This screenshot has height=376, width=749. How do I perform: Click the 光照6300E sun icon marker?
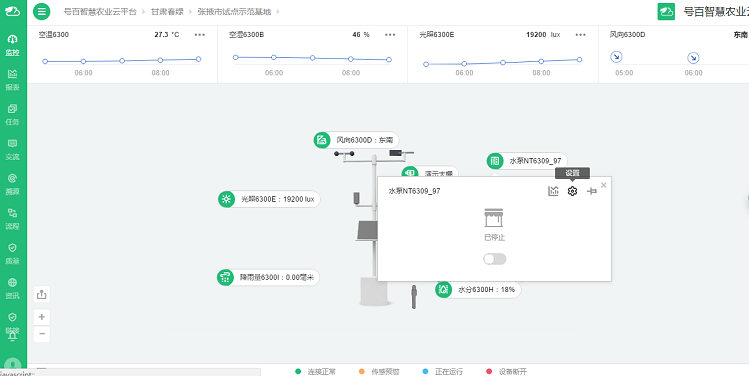(x=226, y=199)
